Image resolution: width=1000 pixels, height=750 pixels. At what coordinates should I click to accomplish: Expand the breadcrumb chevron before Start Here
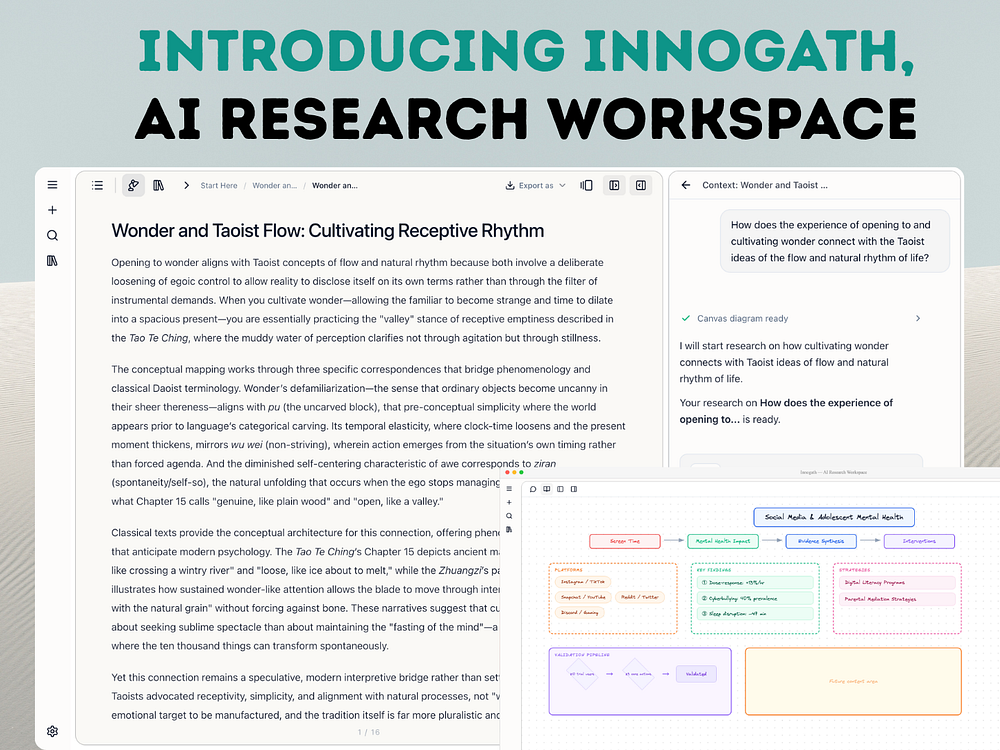coord(186,185)
